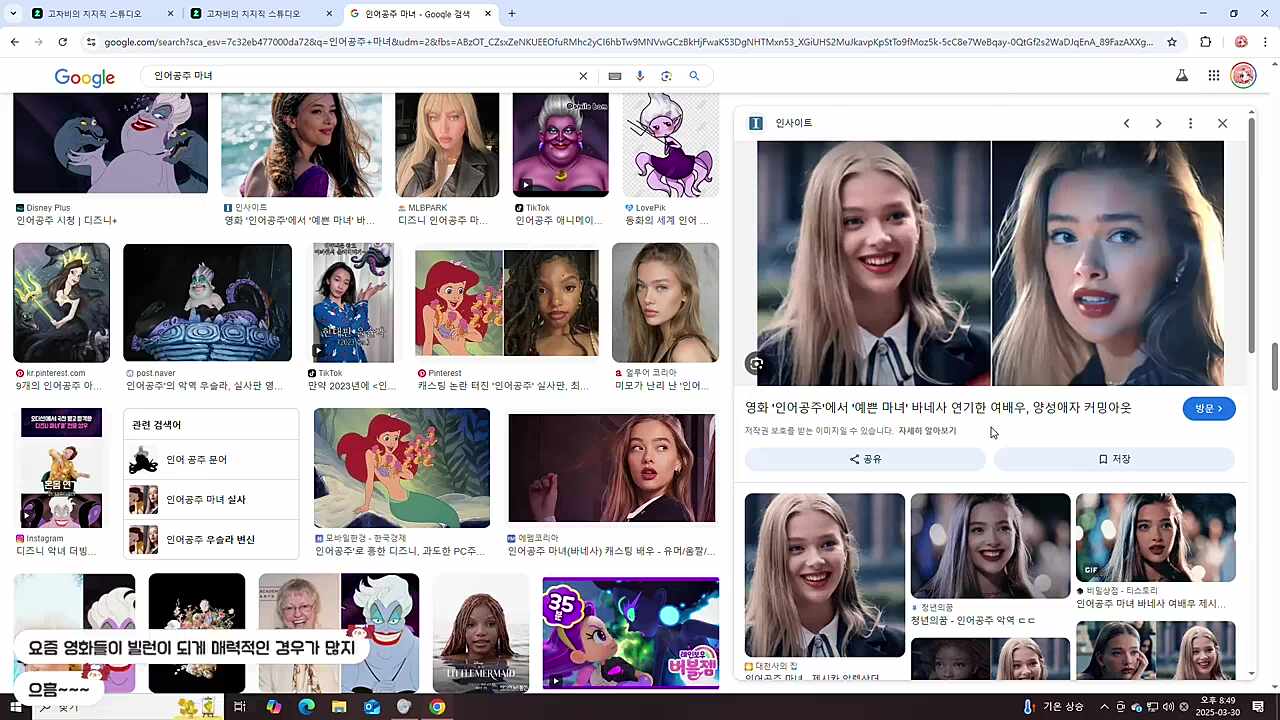Search by voice using the microphone icon
The height and width of the screenshot is (720, 1280).
point(640,76)
